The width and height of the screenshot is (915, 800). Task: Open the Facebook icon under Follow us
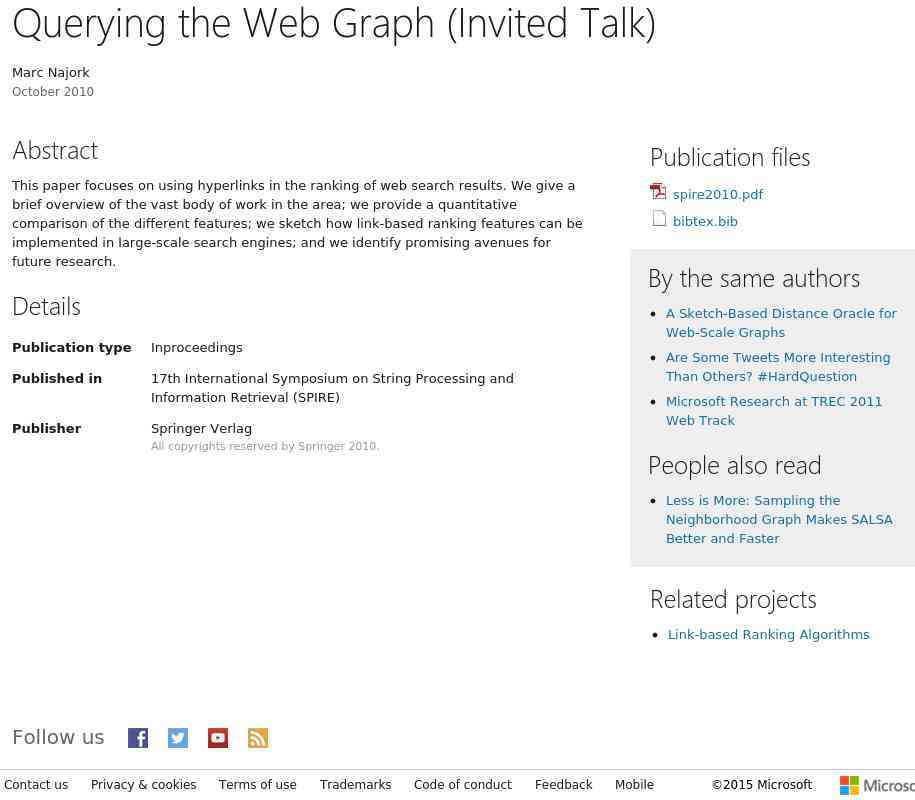click(x=138, y=738)
